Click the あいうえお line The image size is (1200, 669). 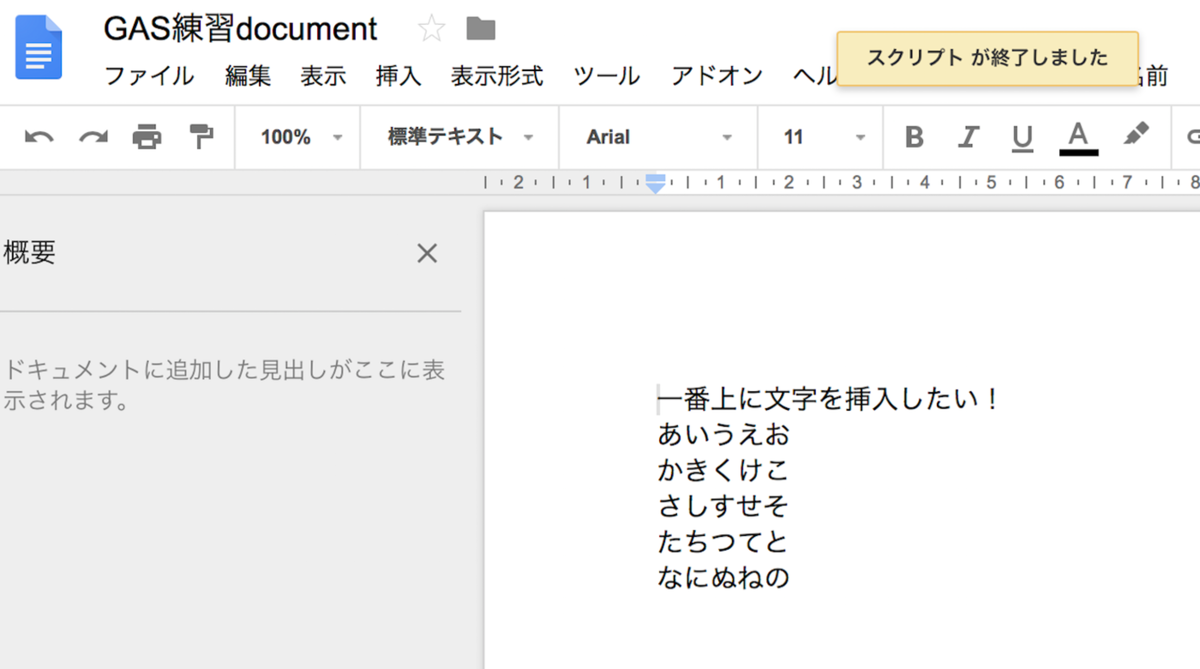723,435
